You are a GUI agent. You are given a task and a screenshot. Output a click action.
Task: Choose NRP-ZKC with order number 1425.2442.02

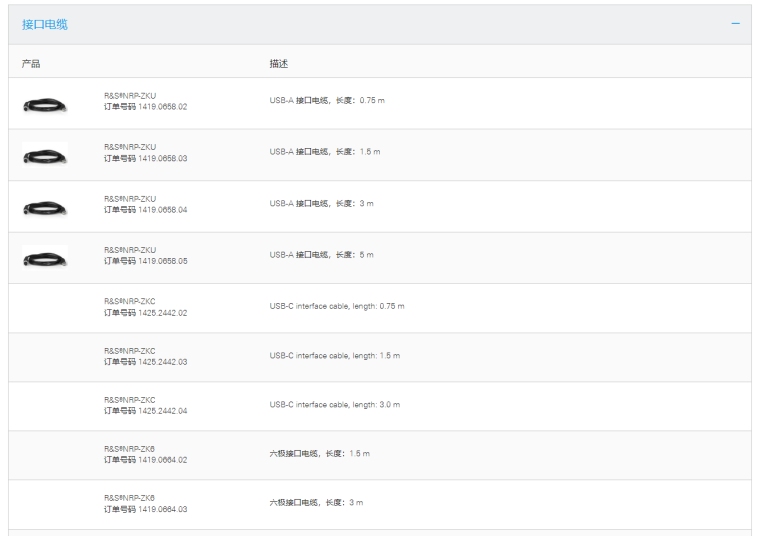click(x=145, y=306)
